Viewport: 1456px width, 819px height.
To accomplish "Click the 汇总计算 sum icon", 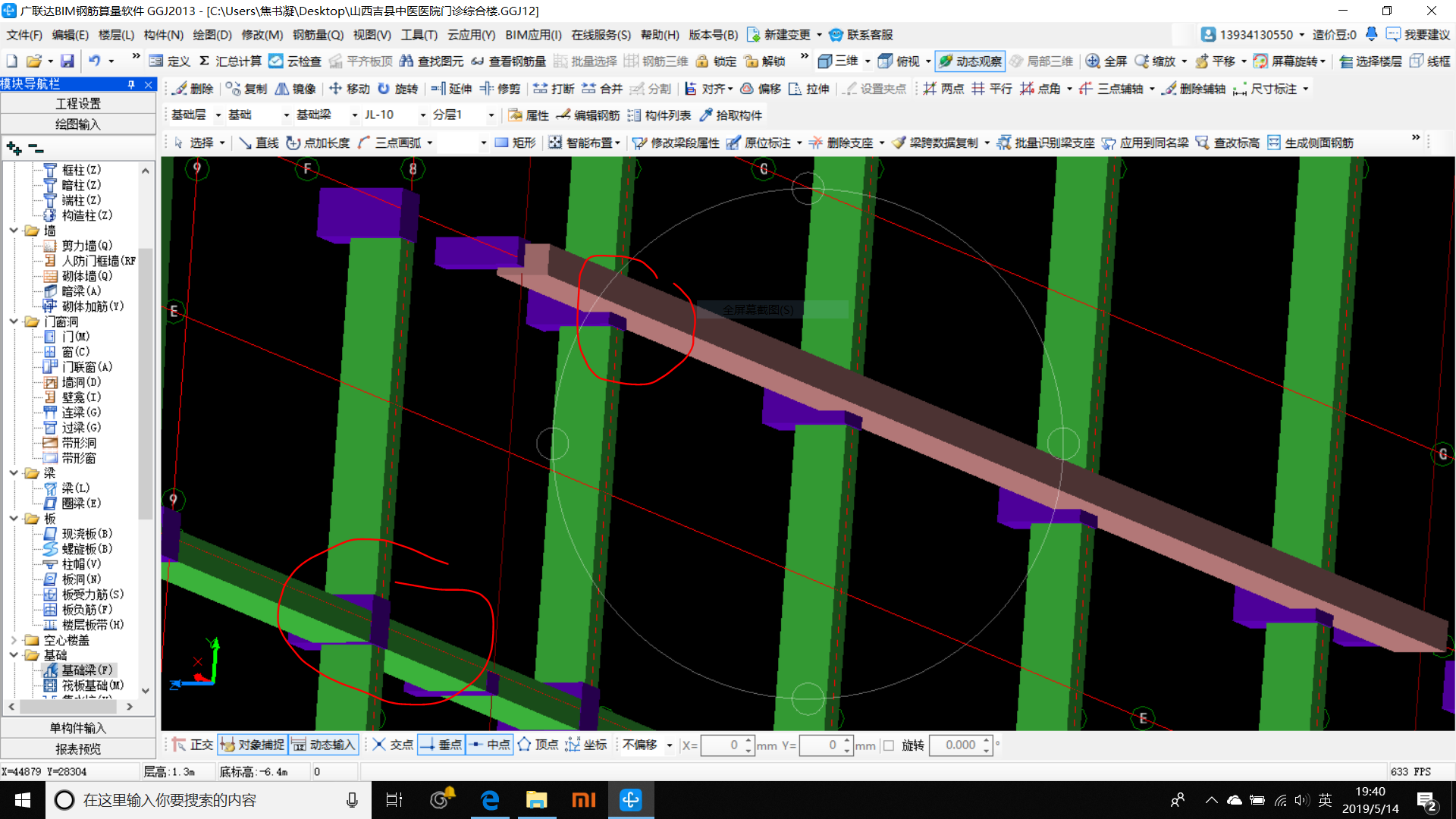I will click(x=204, y=61).
